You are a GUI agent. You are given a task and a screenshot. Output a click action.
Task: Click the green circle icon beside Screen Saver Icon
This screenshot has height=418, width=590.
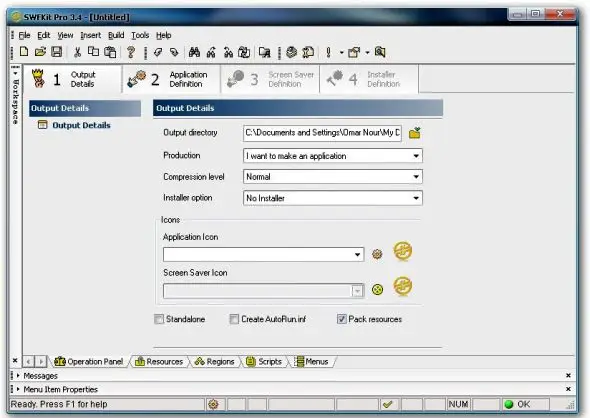click(x=377, y=289)
